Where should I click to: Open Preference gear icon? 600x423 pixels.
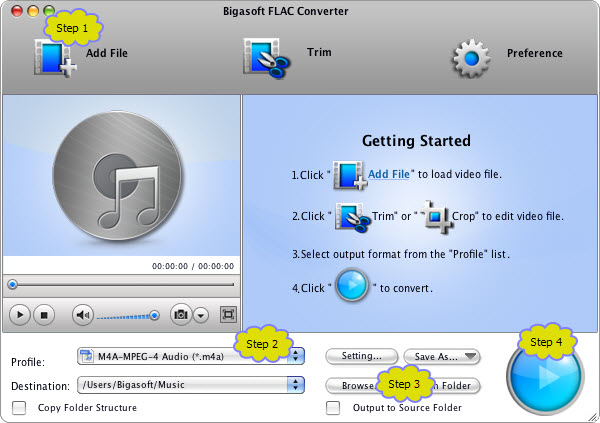tap(471, 58)
